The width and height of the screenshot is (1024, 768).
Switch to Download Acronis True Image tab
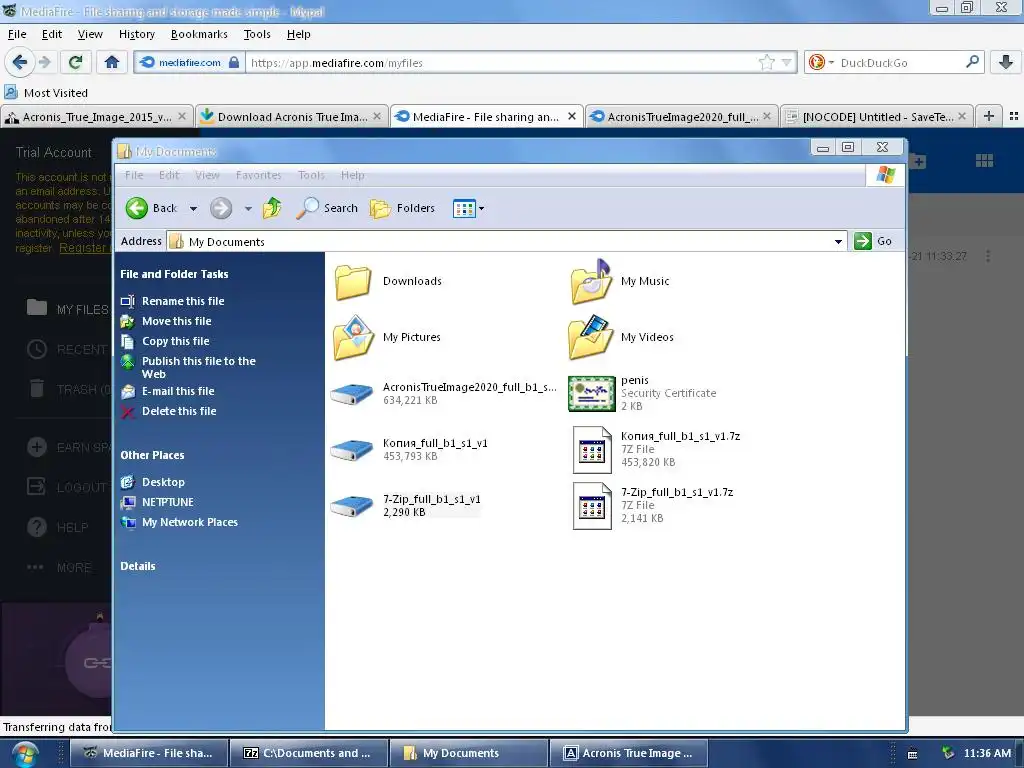tap(292, 117)
